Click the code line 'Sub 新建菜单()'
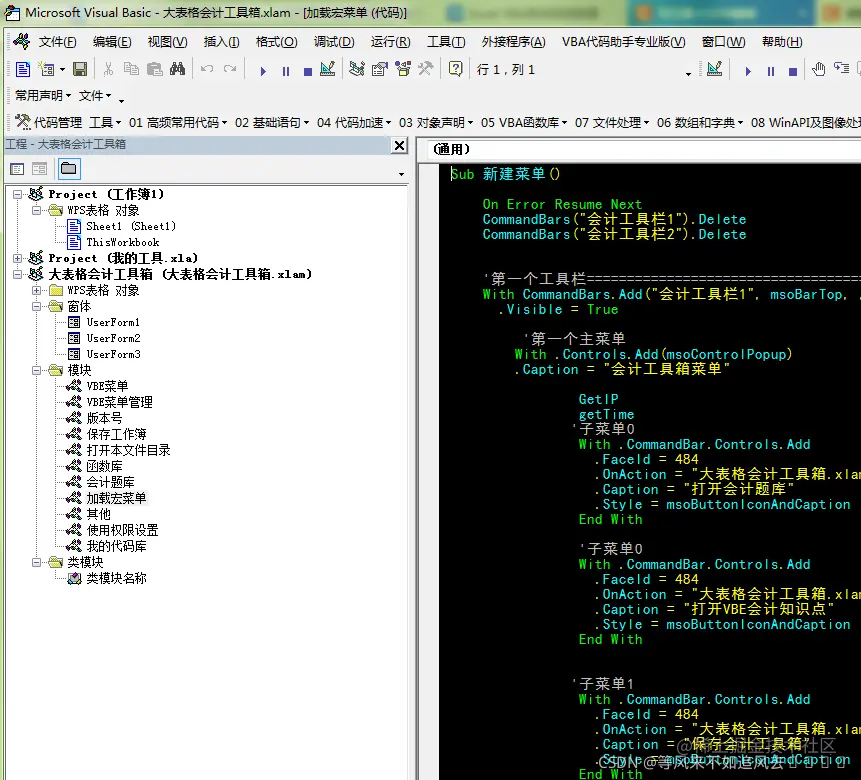The height and width of the screenshot is (780, 861). pyautogui.click(x=505, y=174)
